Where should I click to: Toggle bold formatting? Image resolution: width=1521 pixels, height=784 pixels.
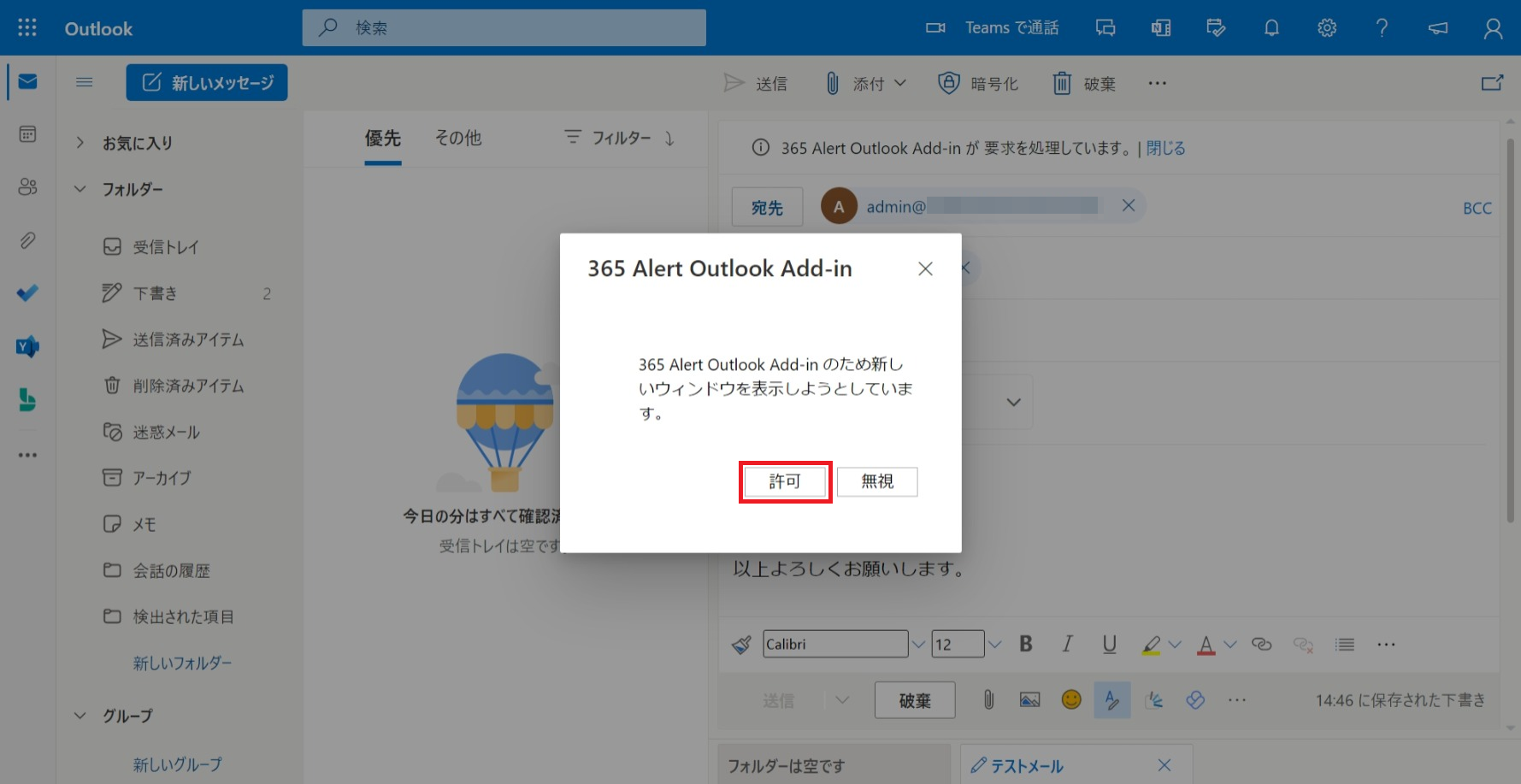[x=1026, y=645]
